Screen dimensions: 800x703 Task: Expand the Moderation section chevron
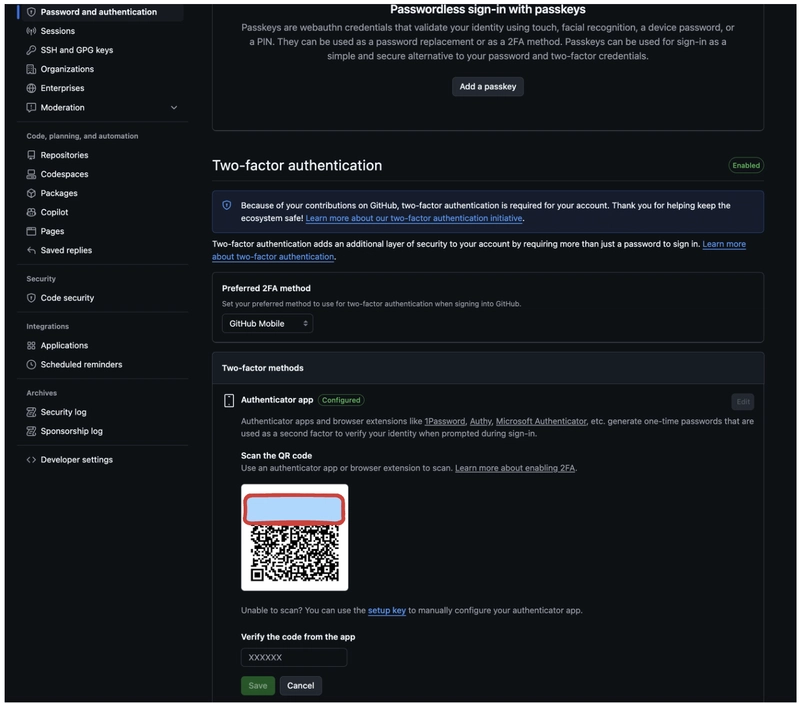click(x=174, y=108)
